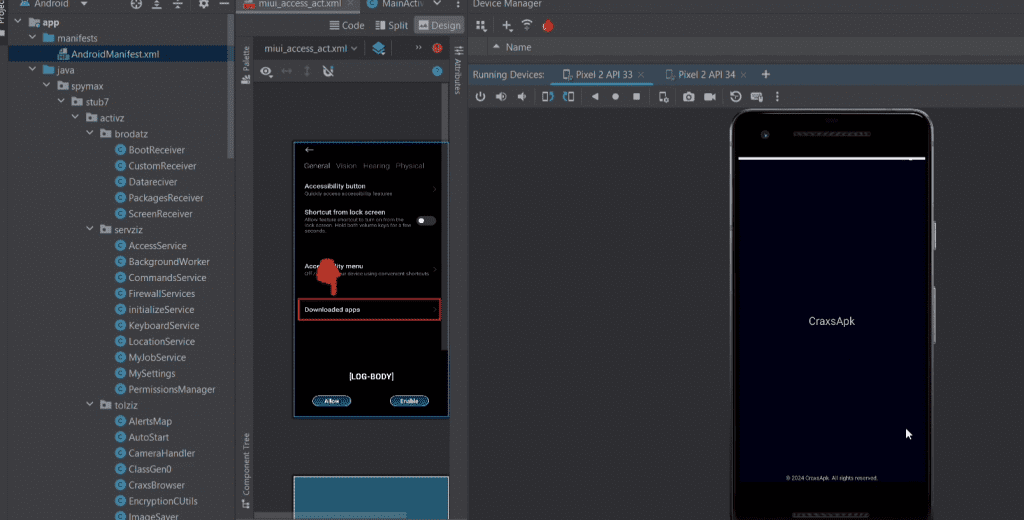This screenshot has height=520, width=1024.
Task: Open project panel settings gear
Action: tap(203, 4)
